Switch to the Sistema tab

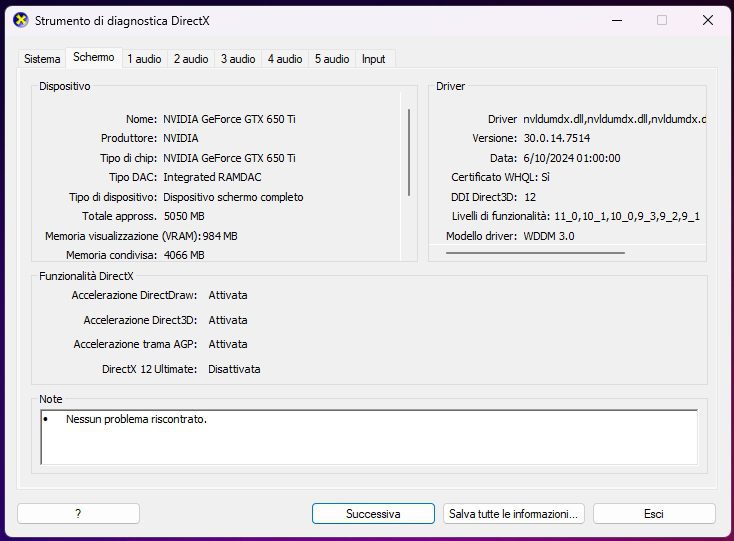[42, 59]
